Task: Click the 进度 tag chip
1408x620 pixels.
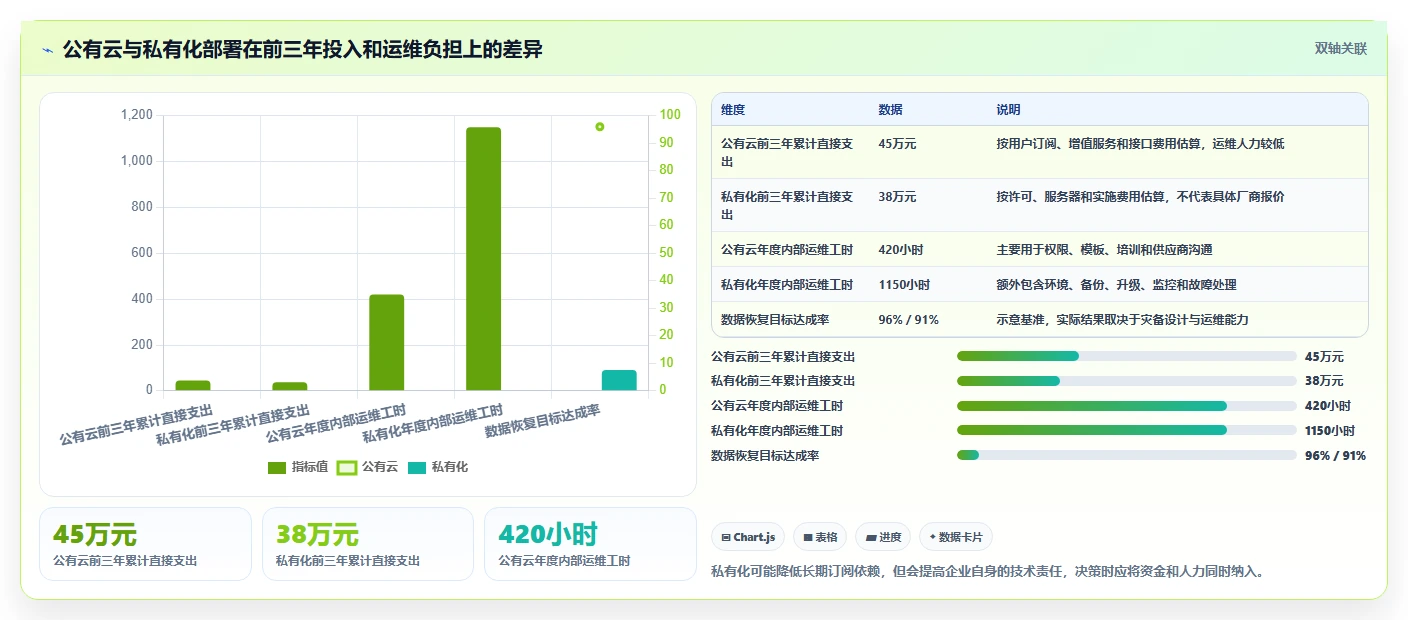Action: [883, 537]
